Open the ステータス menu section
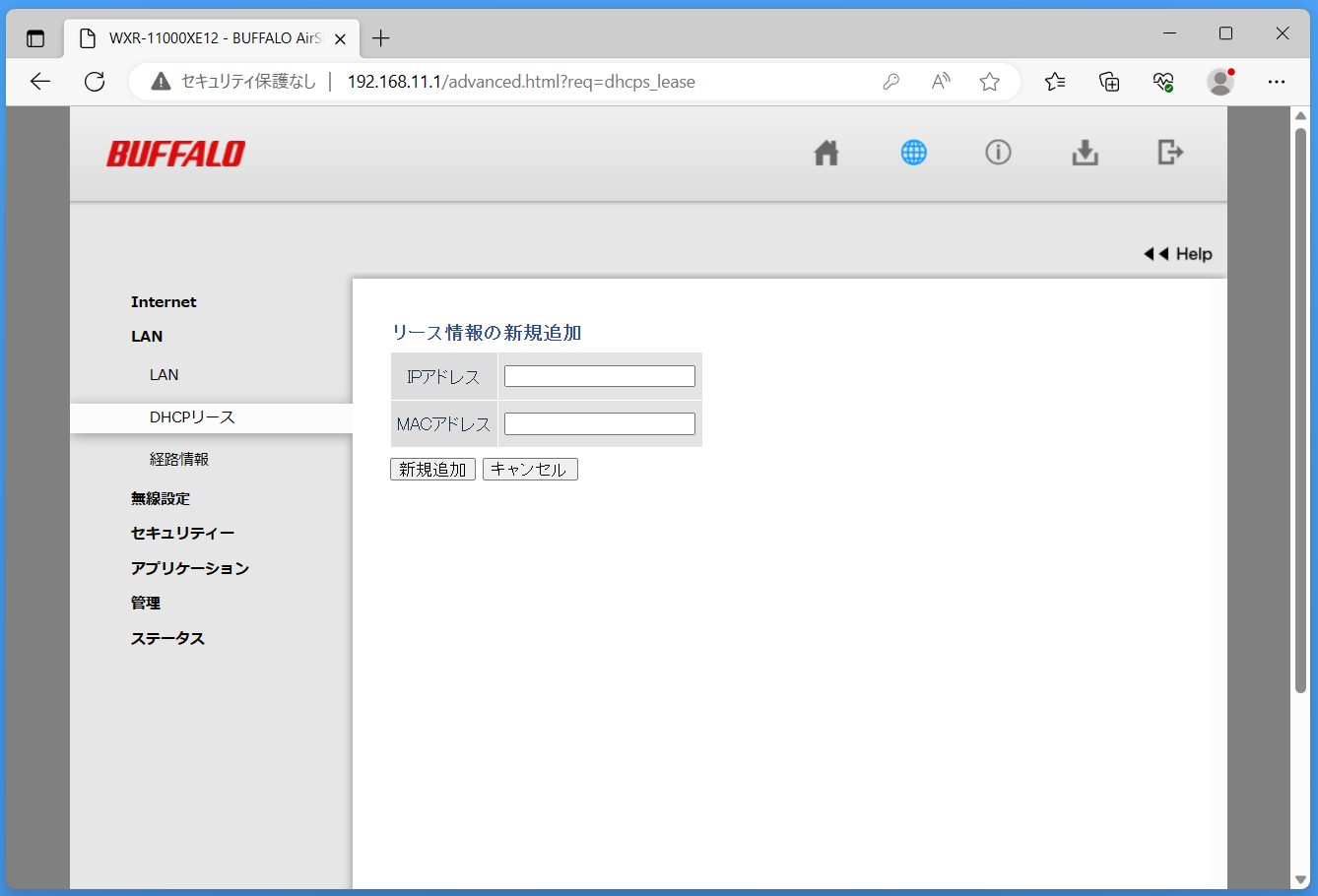Image resolution: width=1318 pixels, height=896 pixels. 168,639
